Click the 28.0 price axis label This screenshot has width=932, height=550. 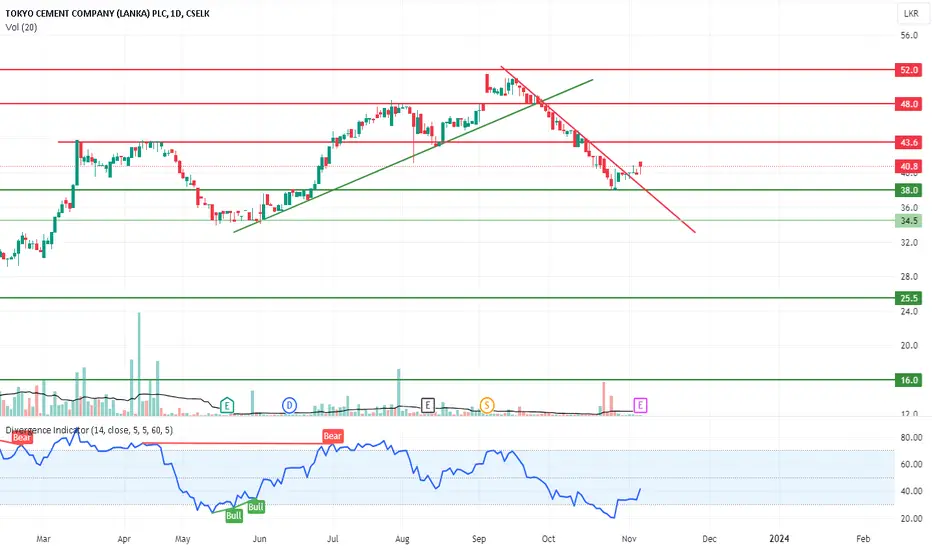[909, 276]
